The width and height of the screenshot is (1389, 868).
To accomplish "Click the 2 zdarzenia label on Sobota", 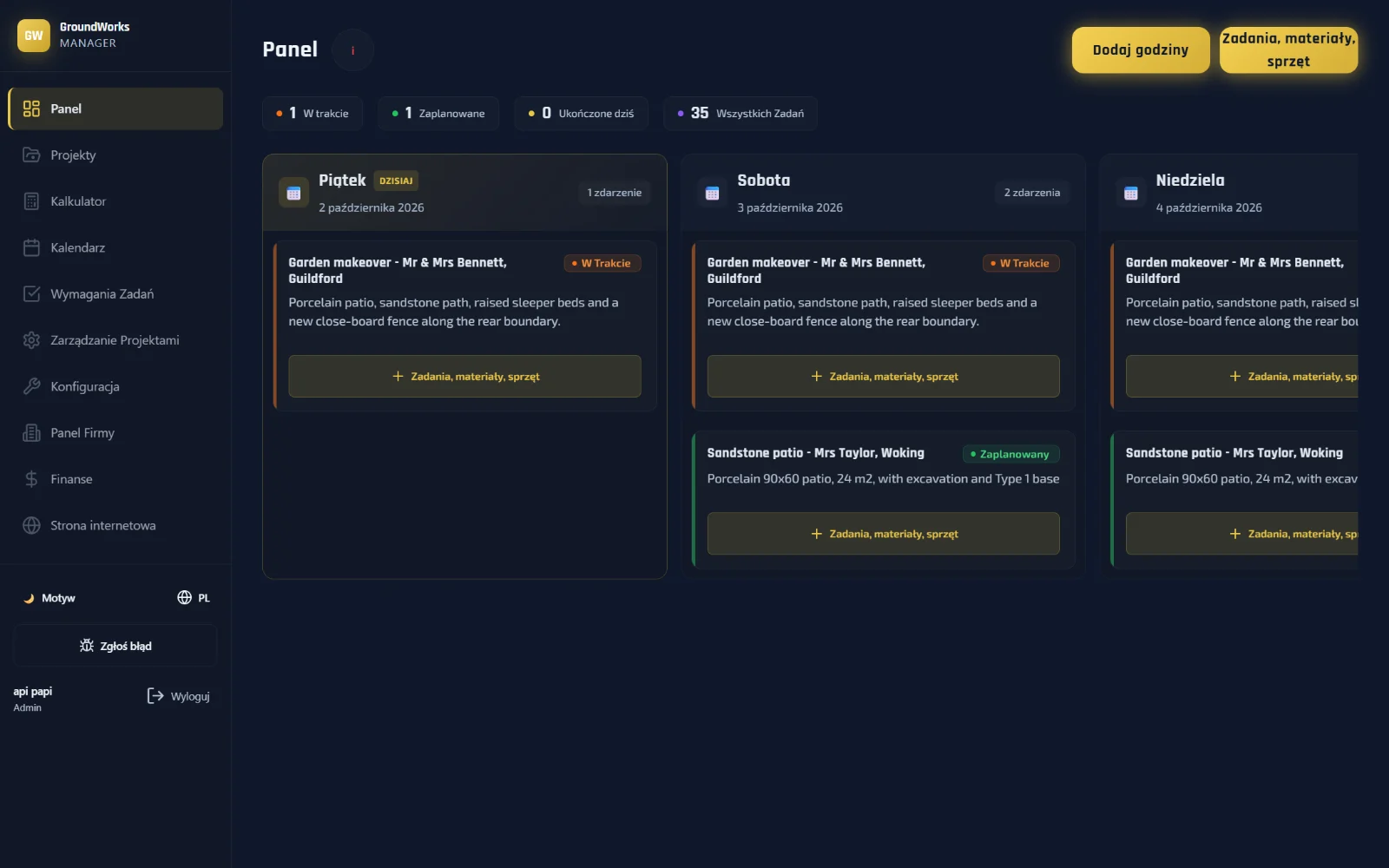I will tap(1032, 193).
